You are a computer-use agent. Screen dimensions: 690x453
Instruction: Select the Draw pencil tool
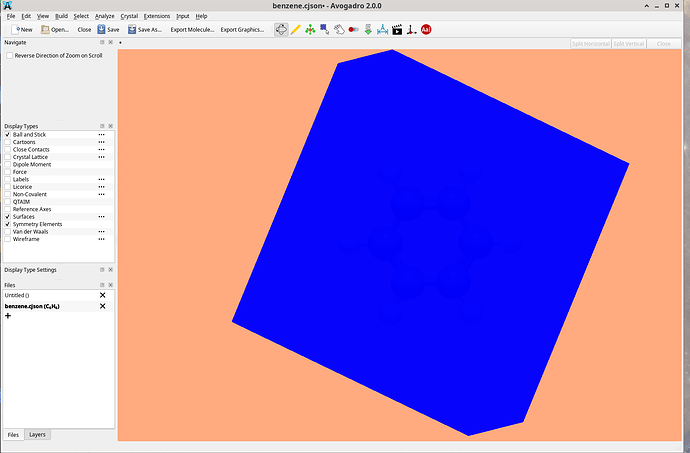pos(295,29)
